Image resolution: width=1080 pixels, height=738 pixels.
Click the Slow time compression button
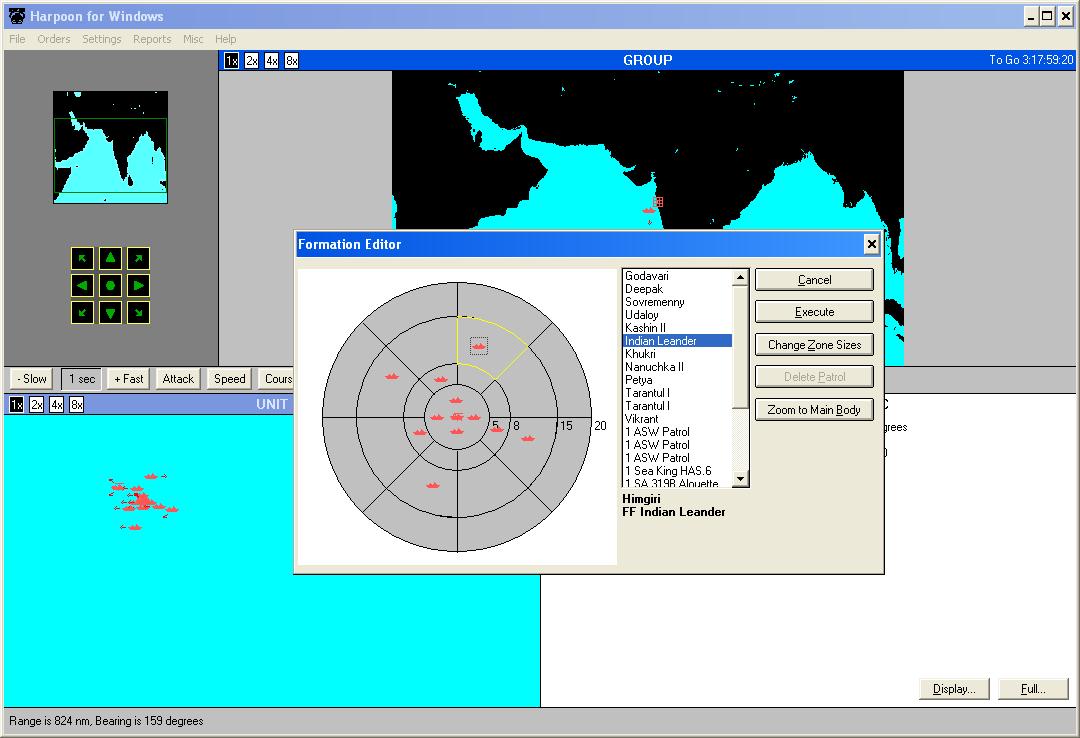pyautogui.click(x=32, y=379)
